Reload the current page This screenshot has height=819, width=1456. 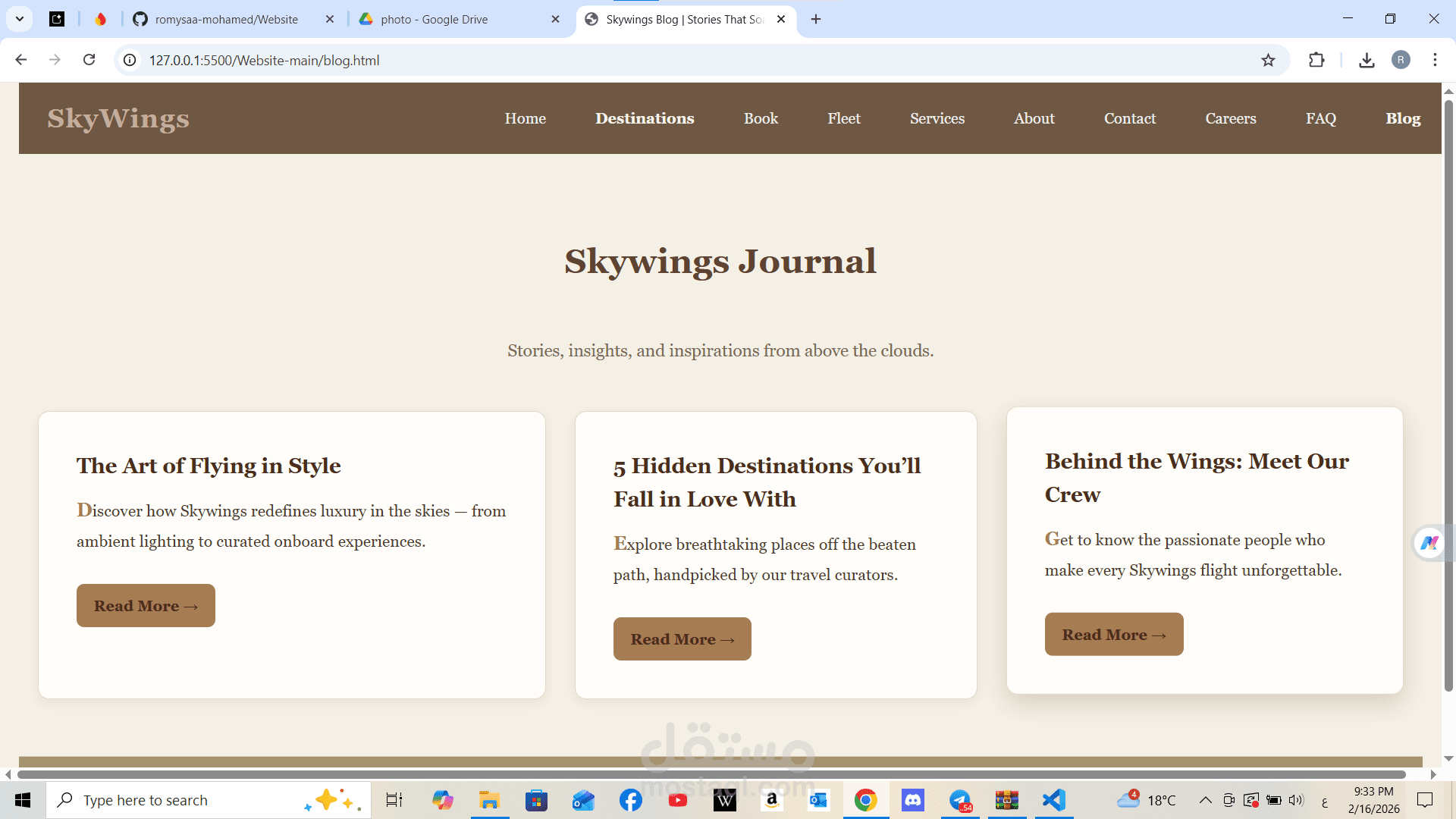[x=89, y=60]
